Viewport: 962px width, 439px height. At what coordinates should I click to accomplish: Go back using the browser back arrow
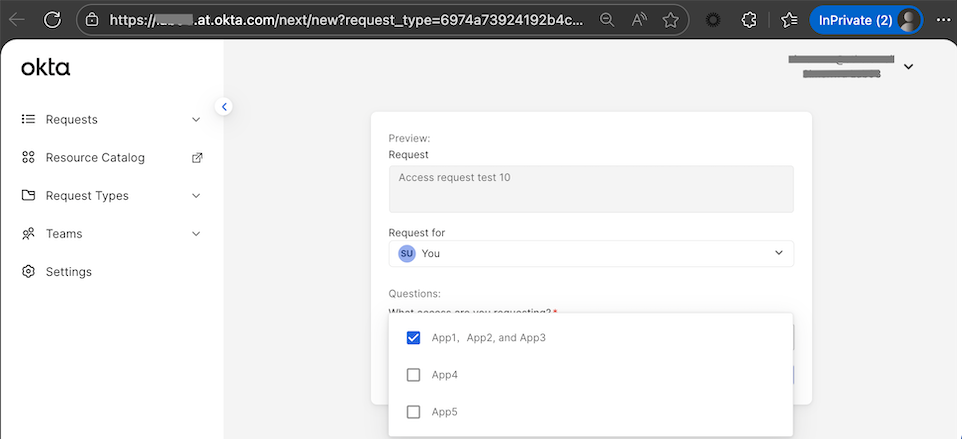pyautogui.click(x=17, y=20)
